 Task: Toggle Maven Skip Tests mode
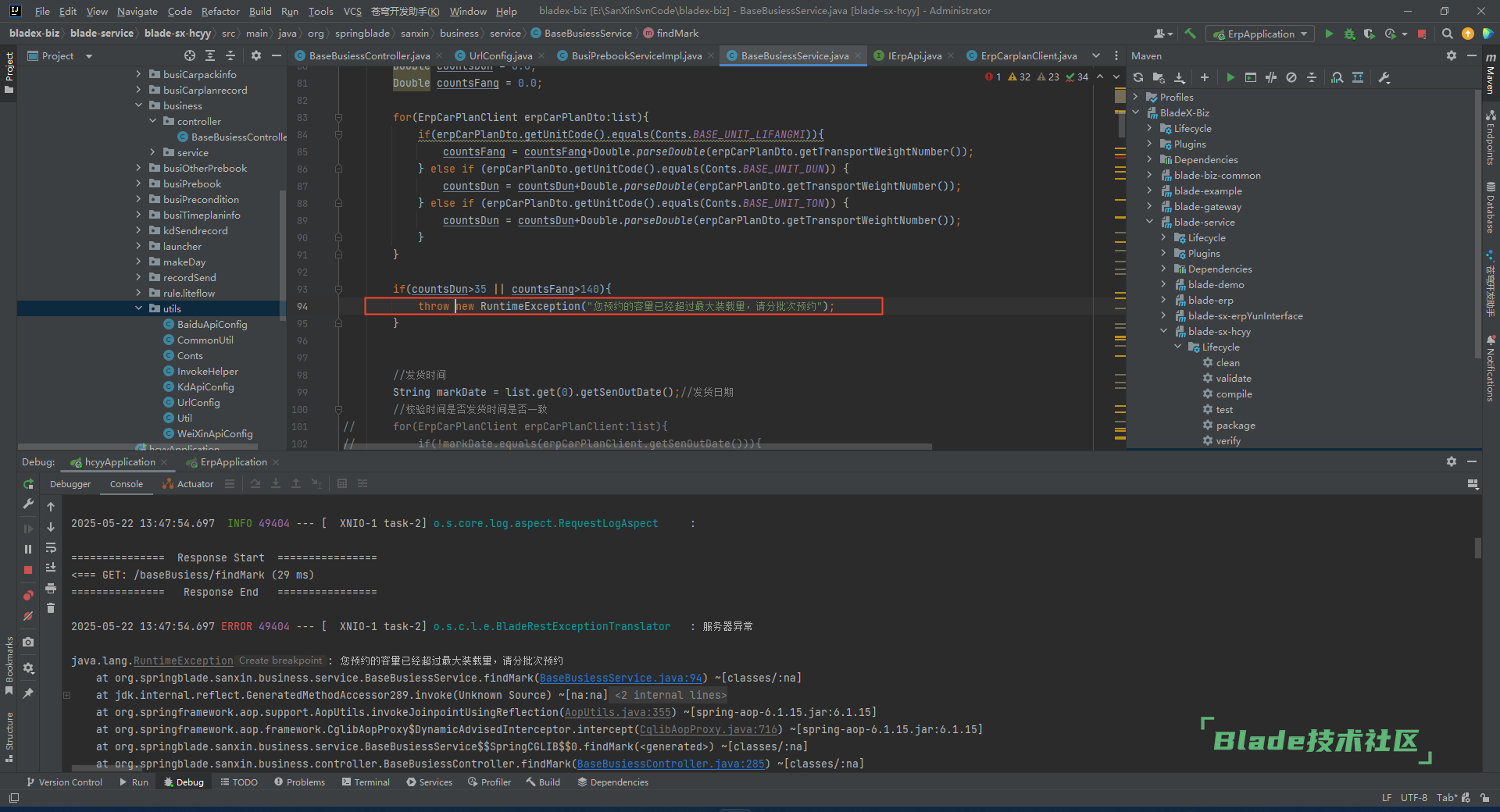click(x=1291, y=77)
